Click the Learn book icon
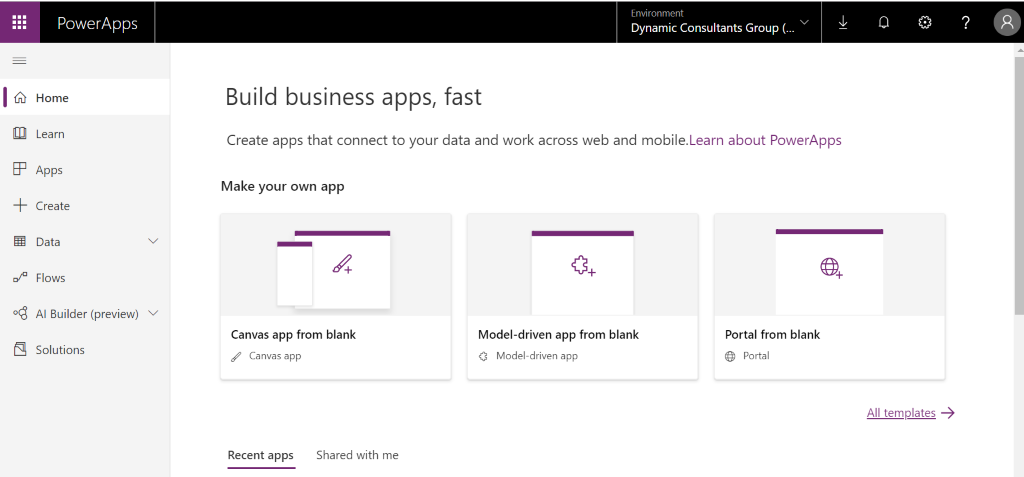This screenshot has height=477, width=1024. tap(20, 133)
